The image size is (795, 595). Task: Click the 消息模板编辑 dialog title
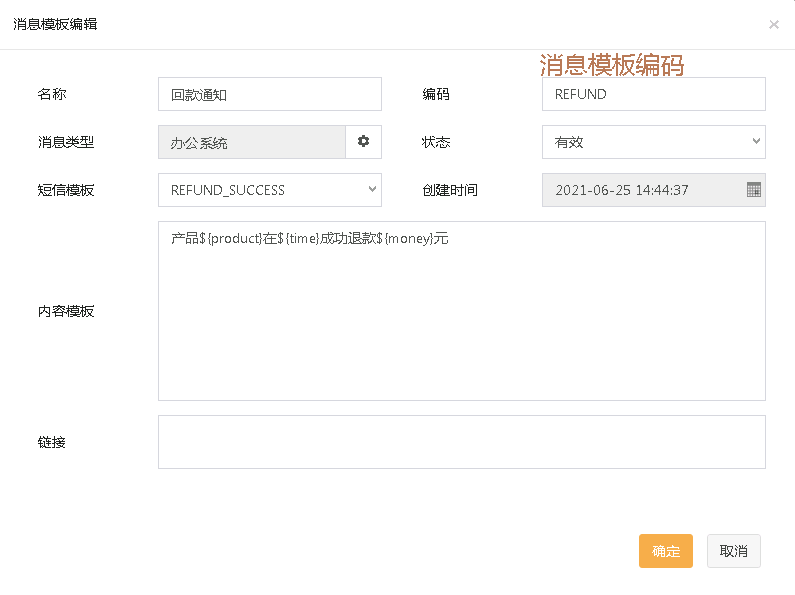tap(55, 24)
